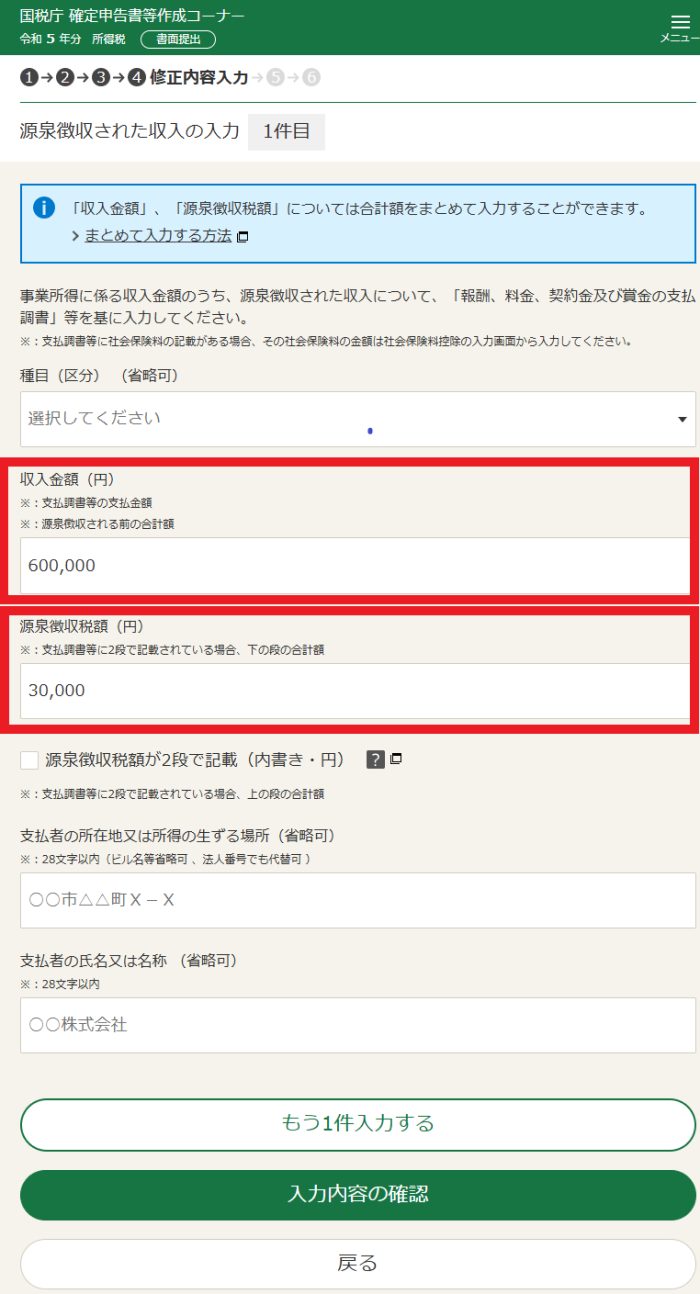Click greyed step 5 circle in progress indicator
This screenshot has width=700, height=1294.
coord(275,78)
